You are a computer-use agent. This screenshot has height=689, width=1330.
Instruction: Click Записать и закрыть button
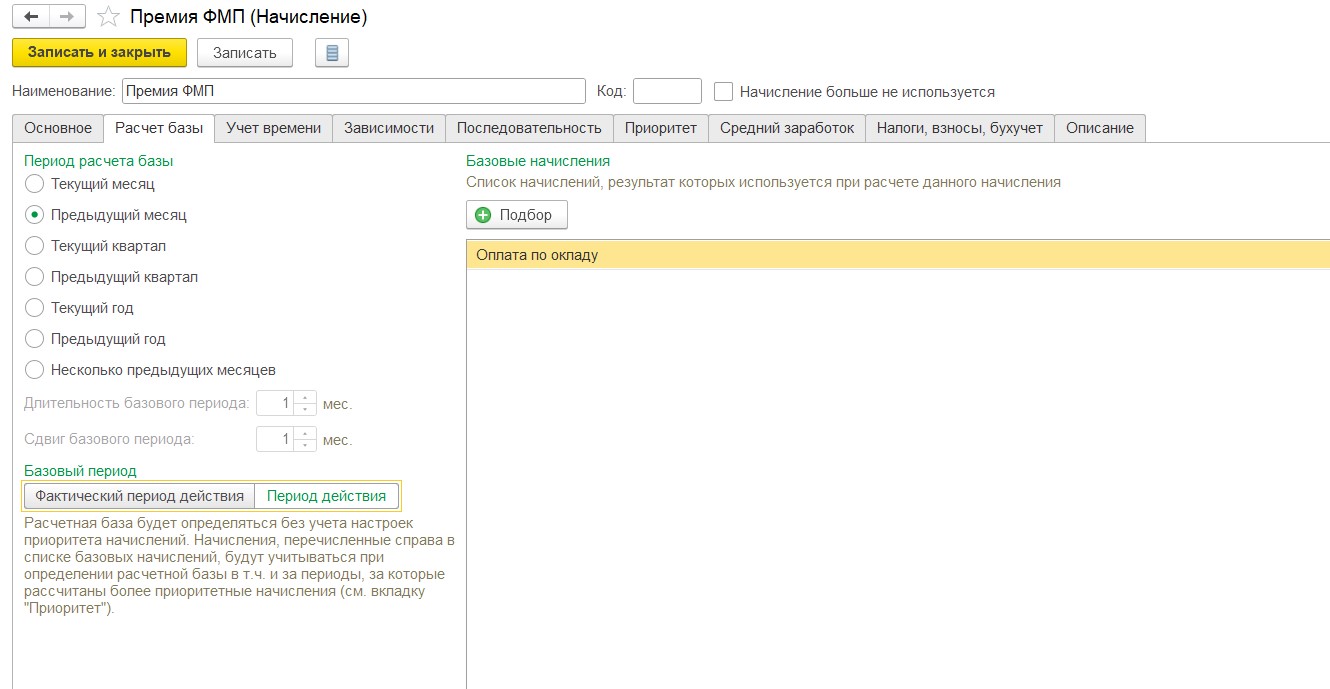[99, 52]
